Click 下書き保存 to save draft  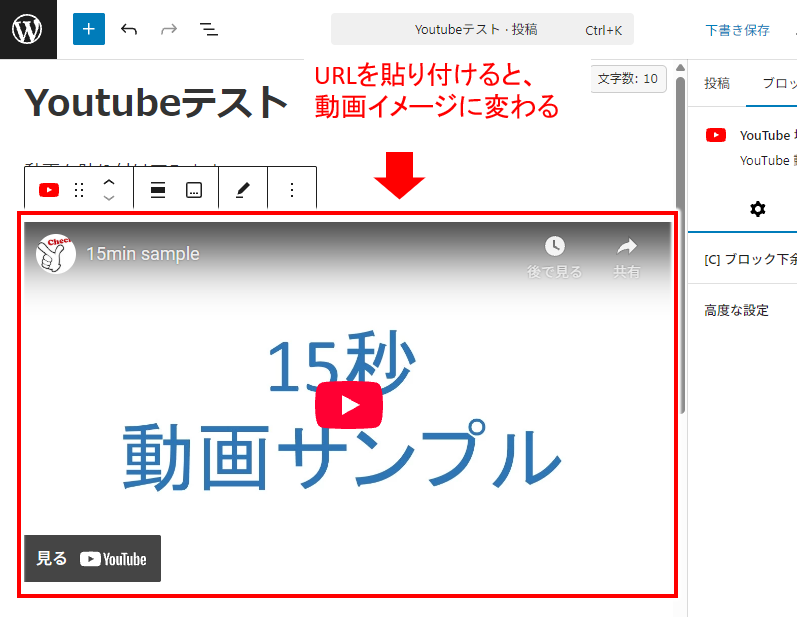(x=737, y=30)
